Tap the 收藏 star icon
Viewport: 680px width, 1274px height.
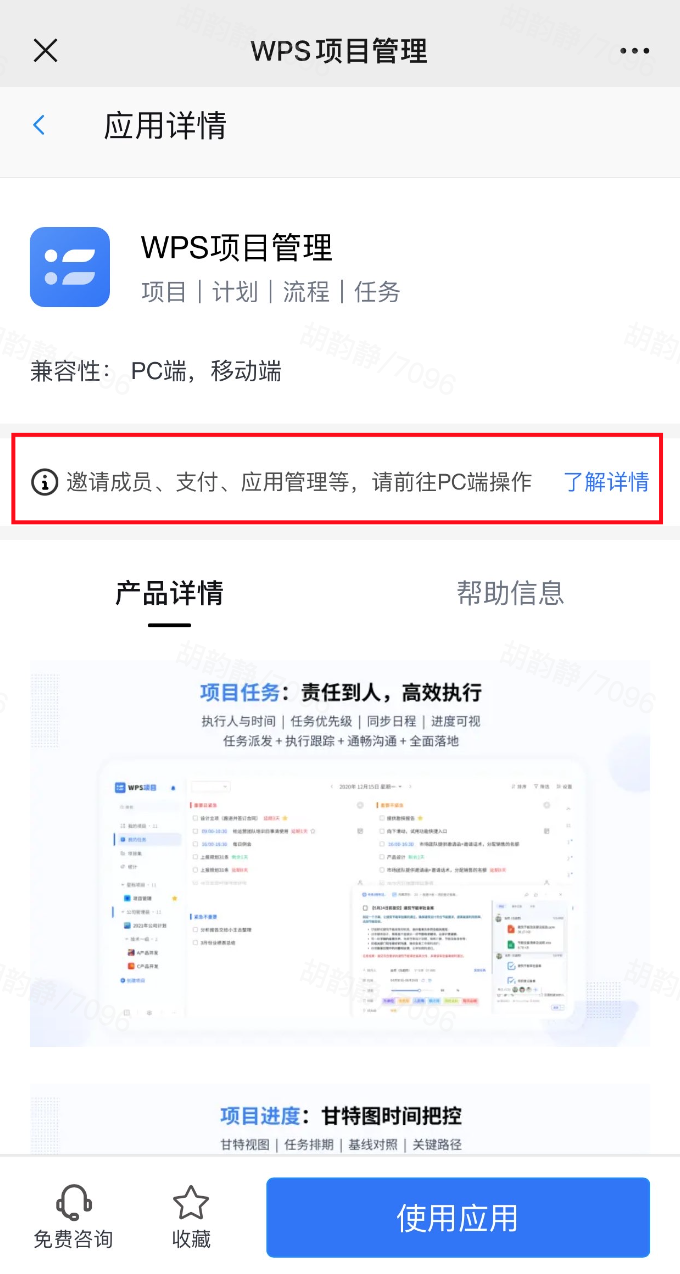pos(191,1202)
